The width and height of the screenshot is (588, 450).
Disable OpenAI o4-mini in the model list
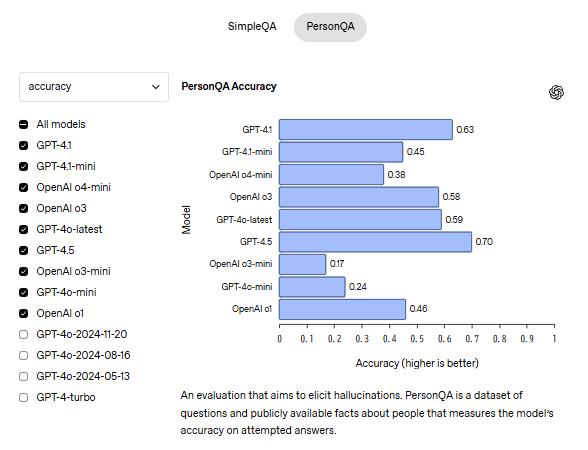coord(24,188)
